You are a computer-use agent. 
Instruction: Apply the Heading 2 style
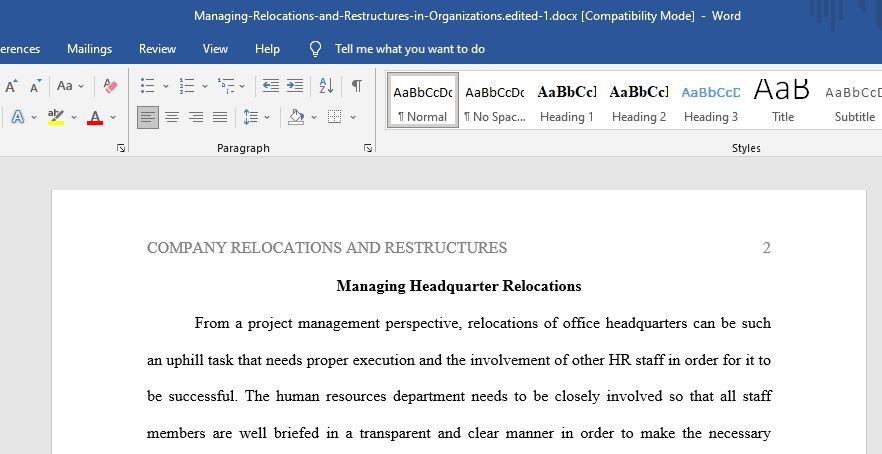click(638, 100)
